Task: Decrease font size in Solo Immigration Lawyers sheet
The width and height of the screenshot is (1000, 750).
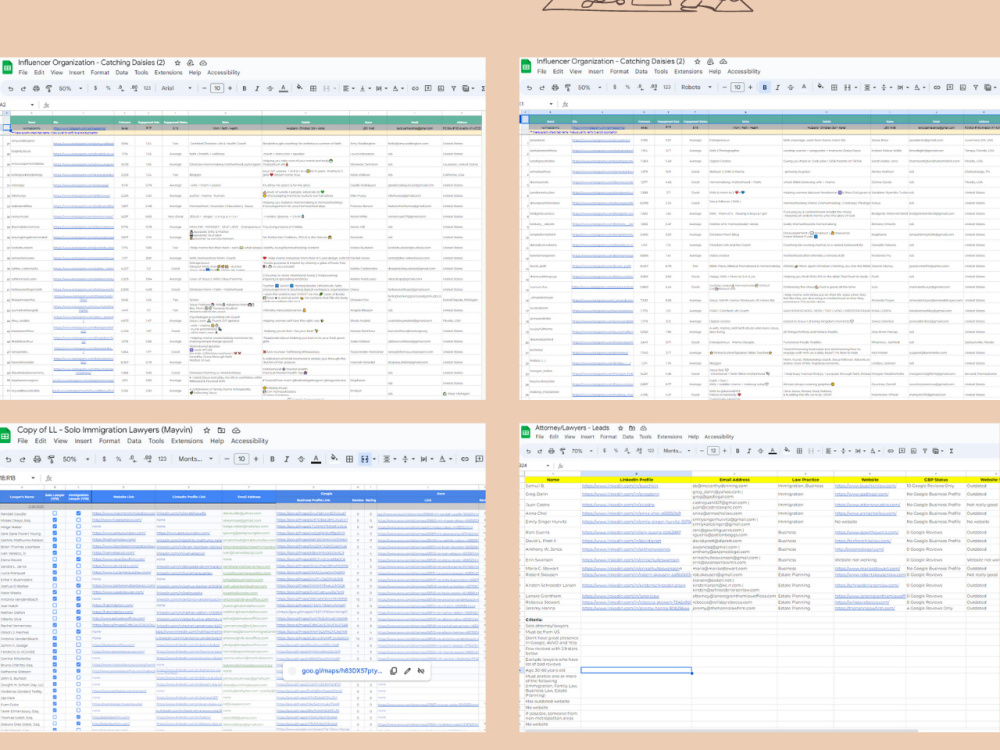Action: click(226, 459)
